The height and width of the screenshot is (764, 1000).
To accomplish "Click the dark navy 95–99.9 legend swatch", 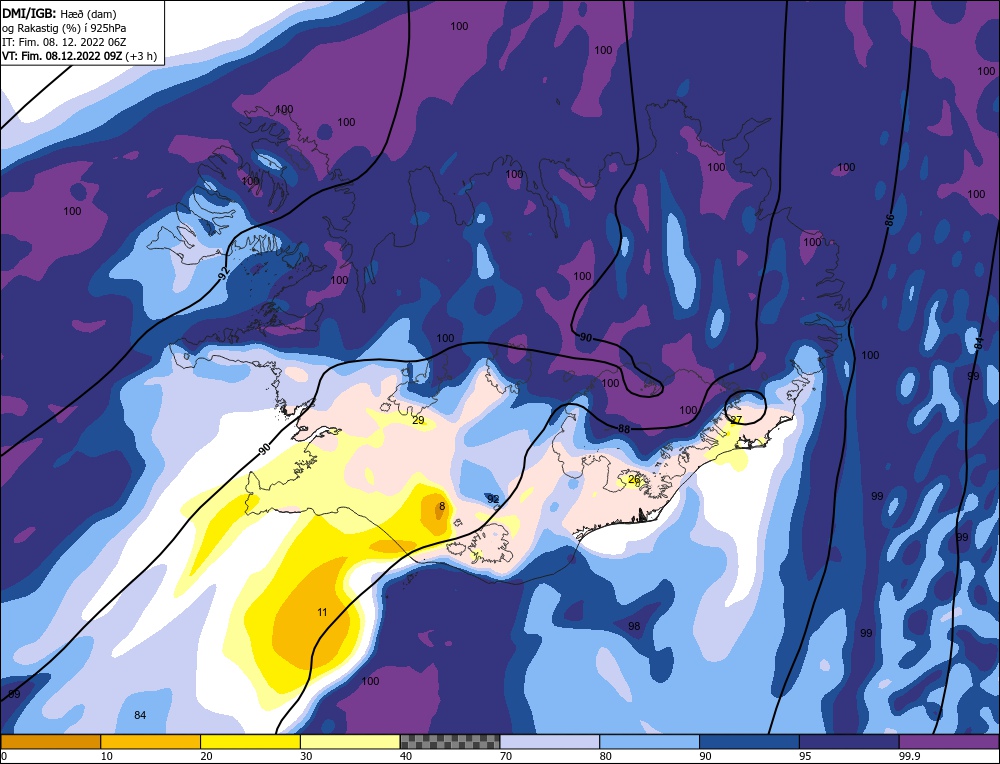I will (849, 742).
